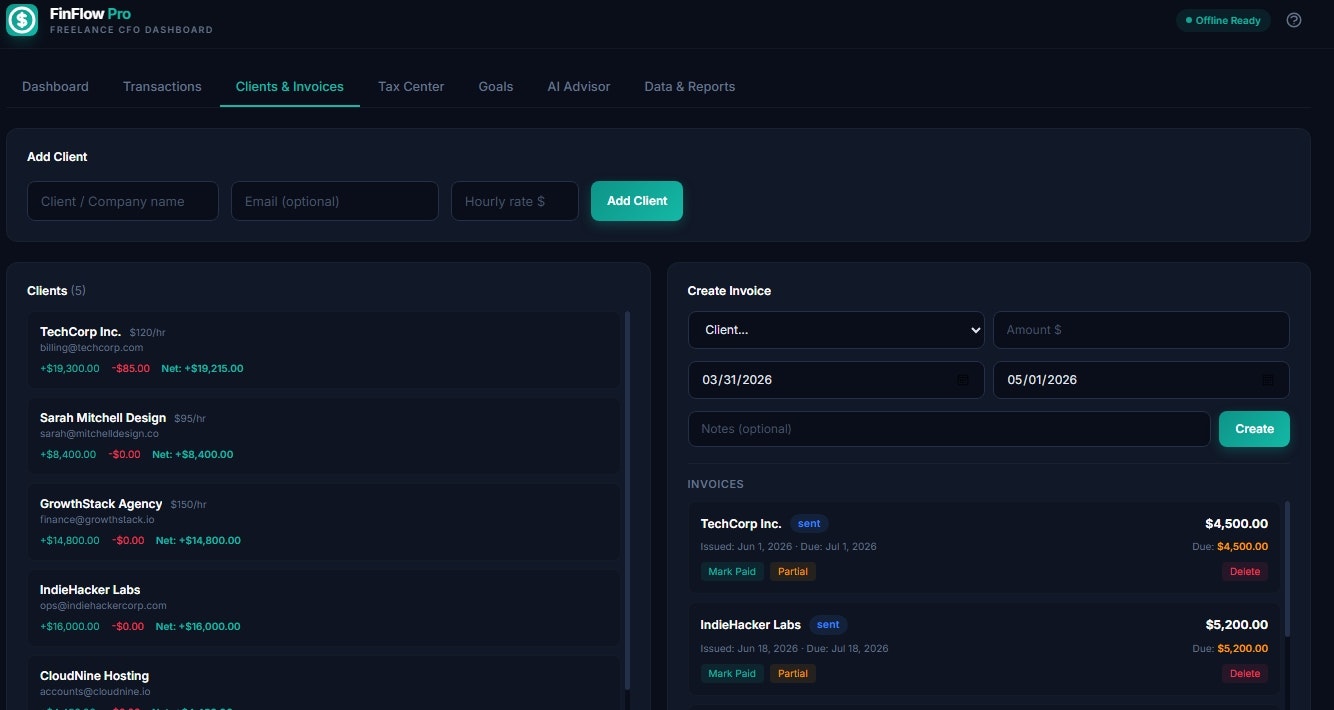Open the calendar picker next to 05/01/2026
Screen dimensions: 1334x710
(1267, 380)
